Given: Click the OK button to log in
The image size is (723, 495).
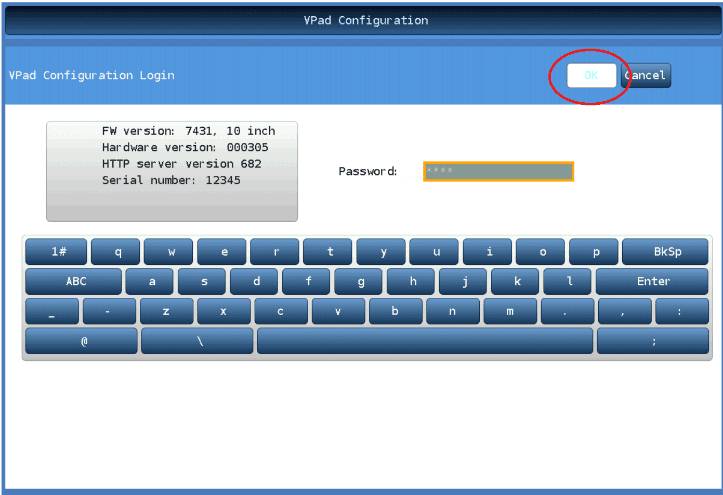Looking at the screenshot, I should pyautogui.click(x=591, y=76).
